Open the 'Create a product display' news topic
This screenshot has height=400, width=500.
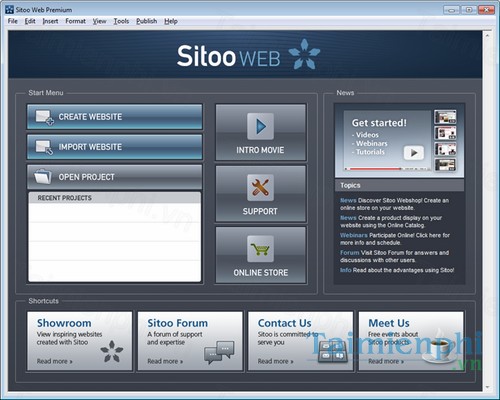pyautogui.click(x=391, y=222)
